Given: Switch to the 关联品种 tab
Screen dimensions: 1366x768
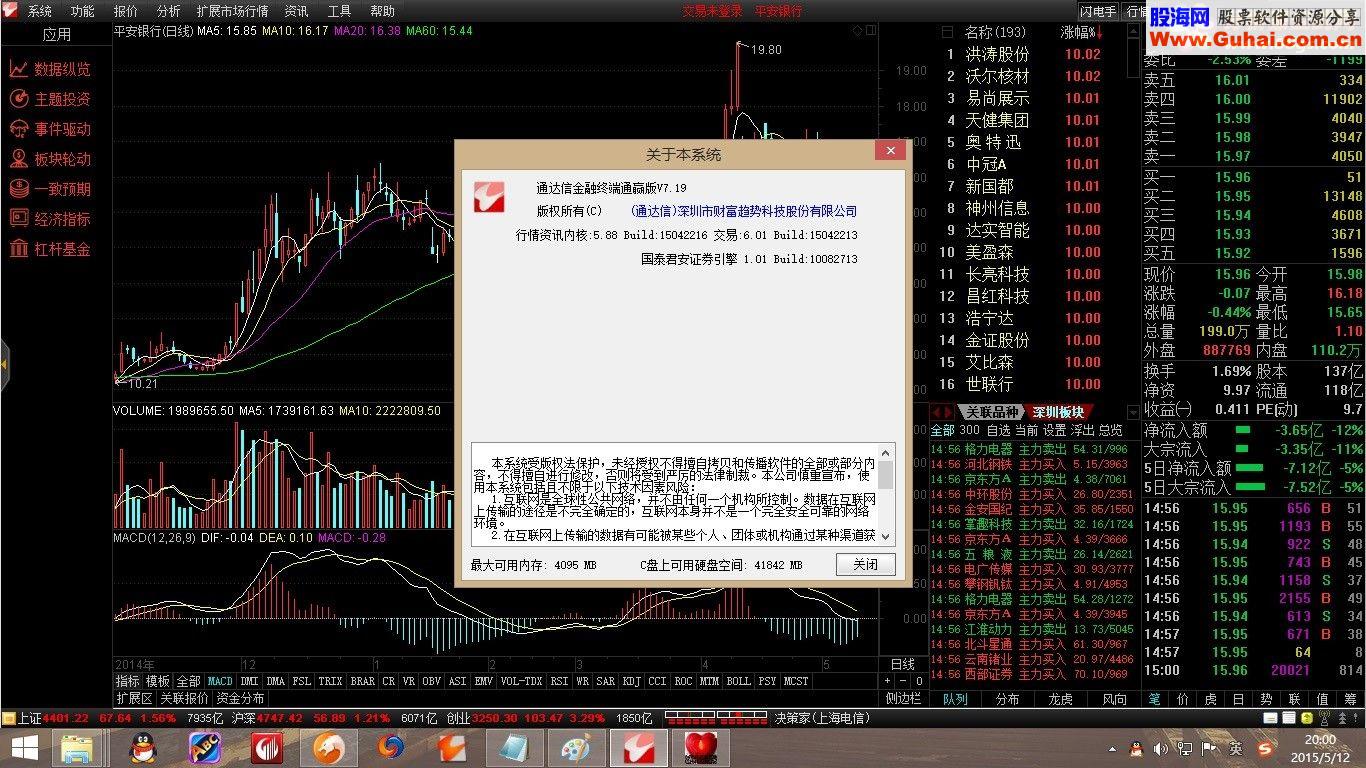Looking at the screenshot, I should 990,412.
